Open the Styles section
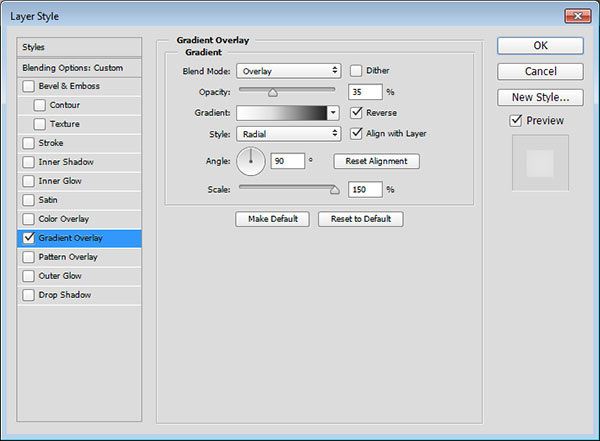 80,47
